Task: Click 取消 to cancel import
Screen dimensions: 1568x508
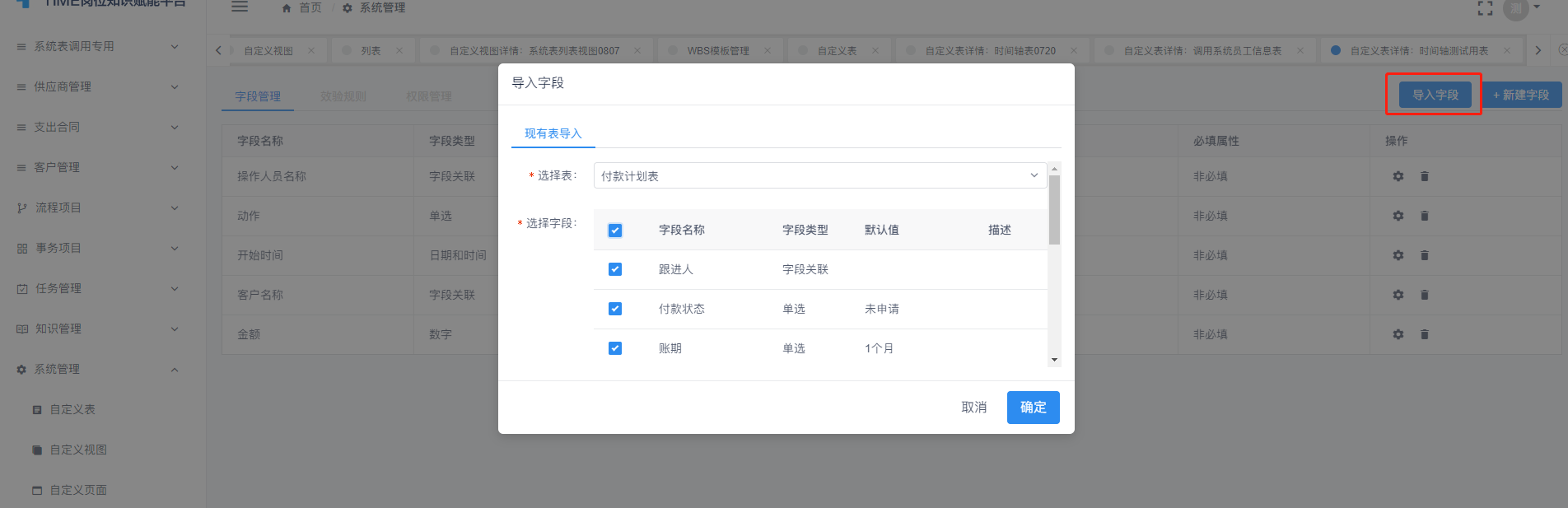Action: point(974,408)
